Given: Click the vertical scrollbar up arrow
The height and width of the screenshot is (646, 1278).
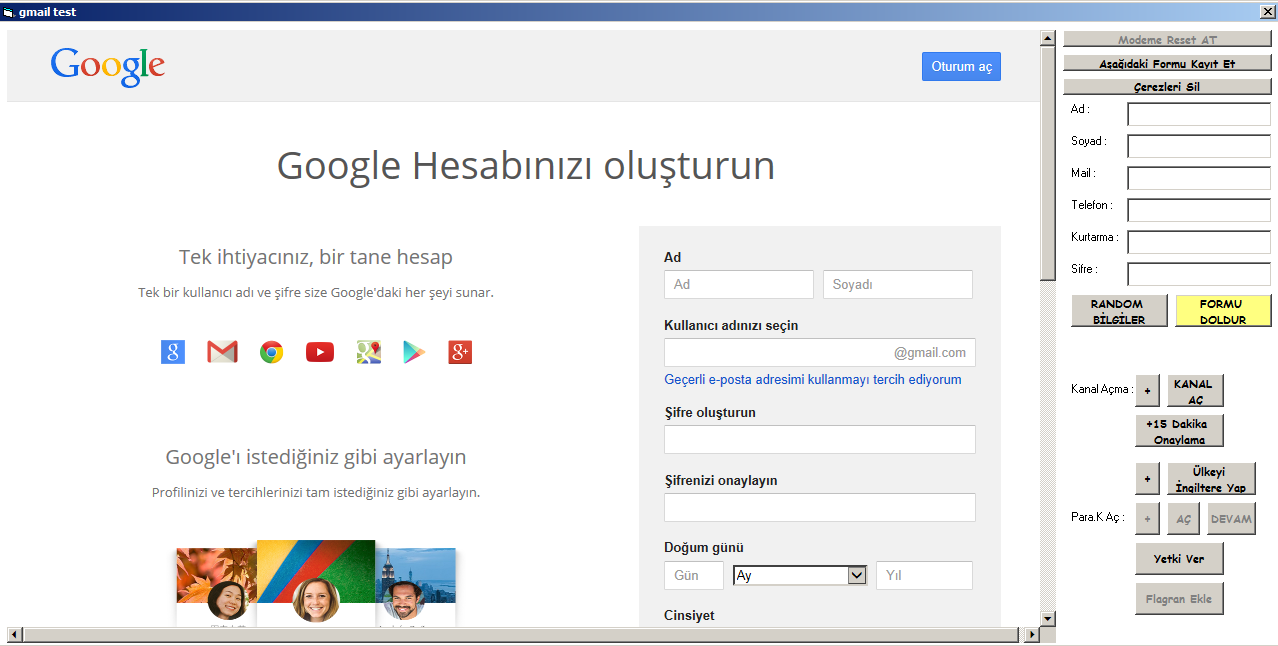Looking at the screenshot, I should click(x=1048, y=39).
